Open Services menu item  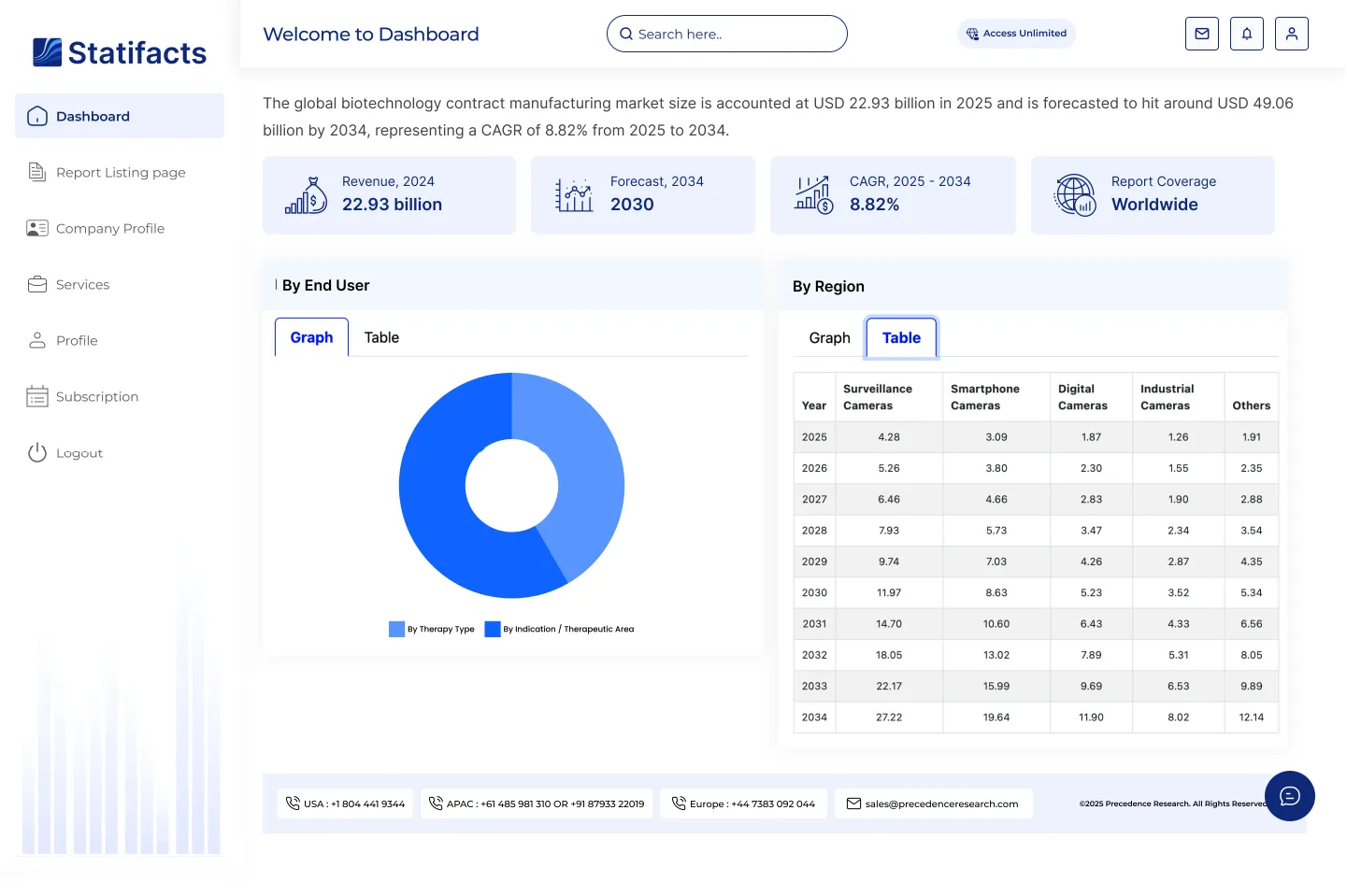120,284
